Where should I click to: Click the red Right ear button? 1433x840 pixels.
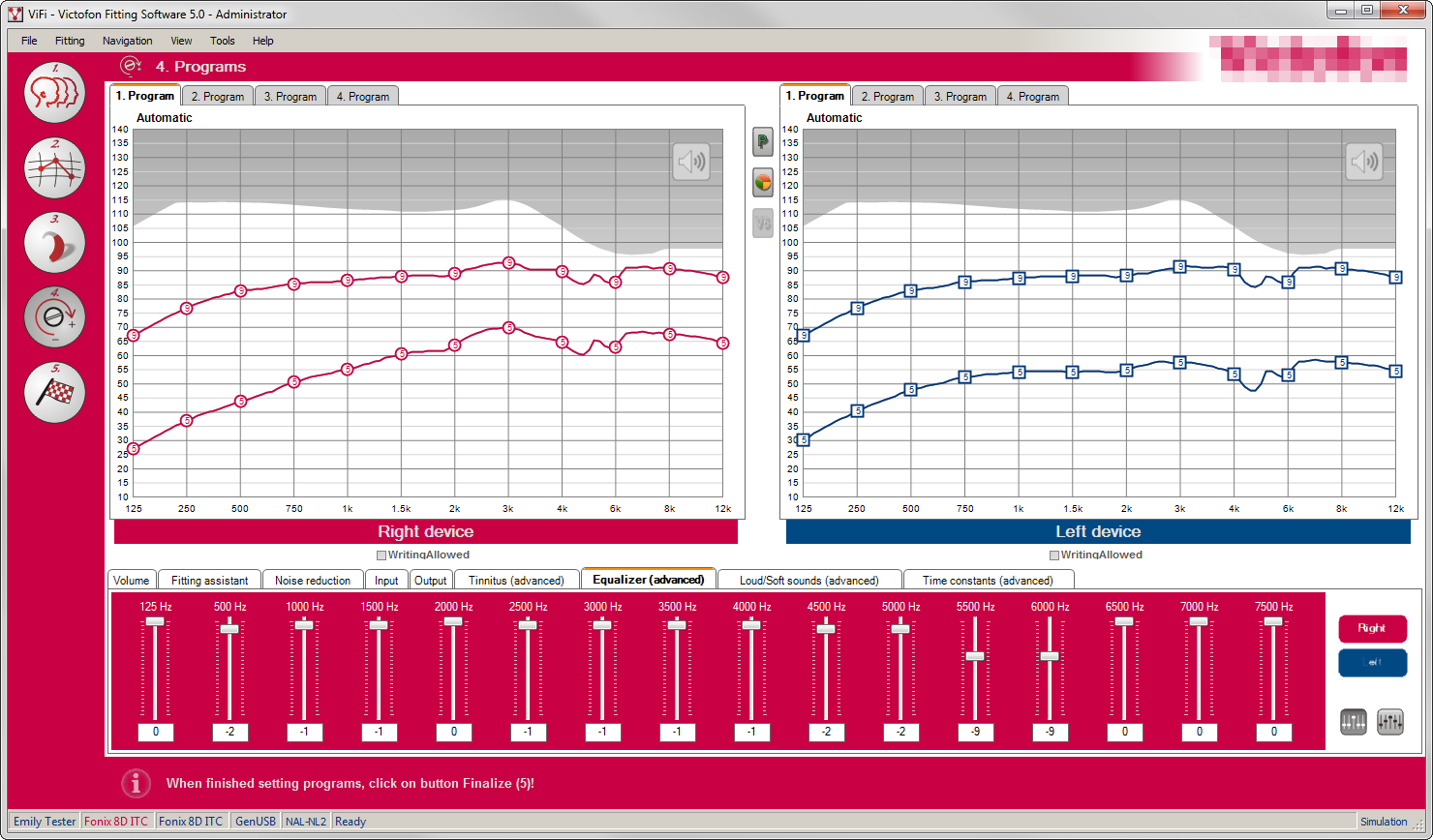coord(1371,628)
